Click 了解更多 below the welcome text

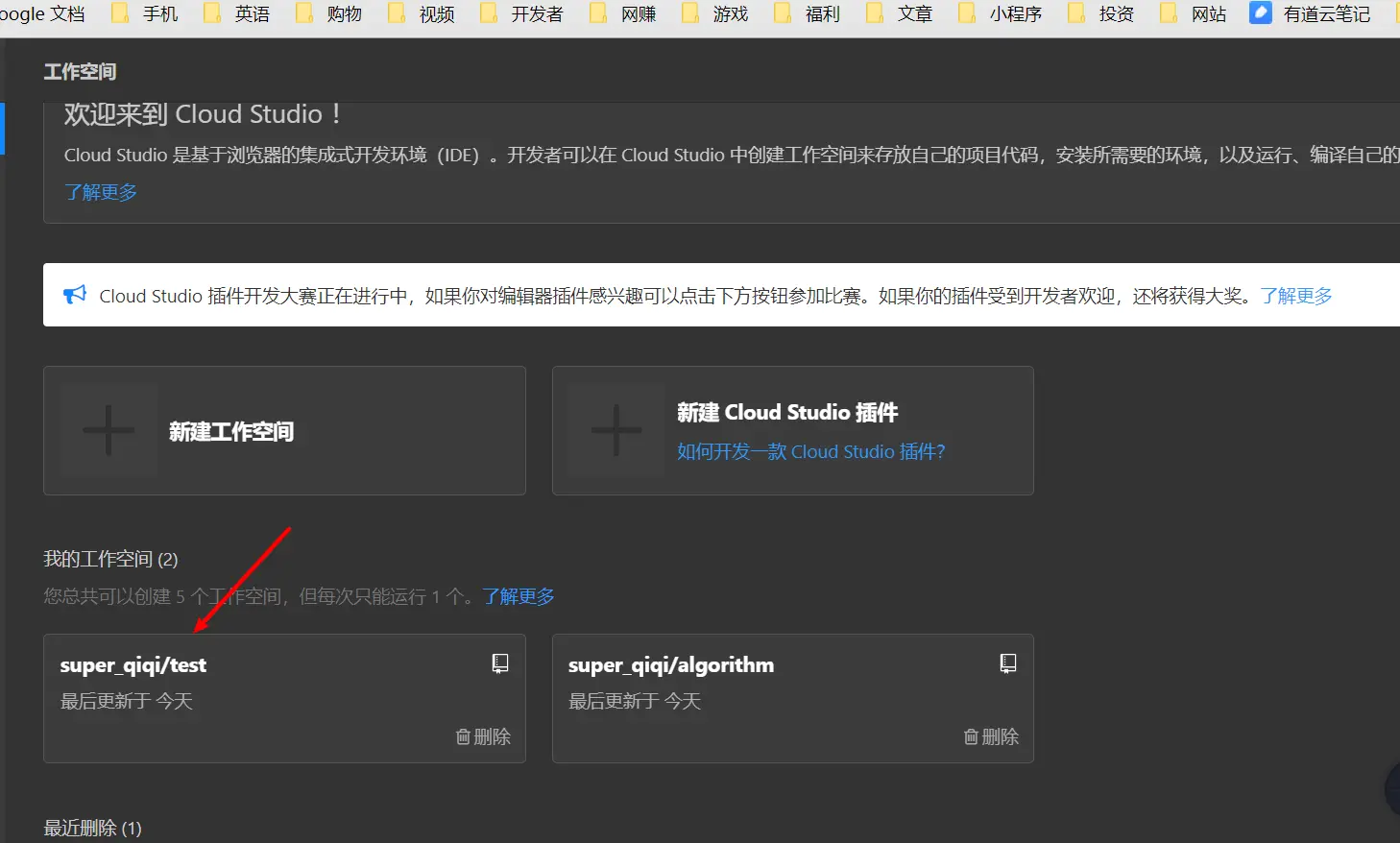click(x=100, y=191)
